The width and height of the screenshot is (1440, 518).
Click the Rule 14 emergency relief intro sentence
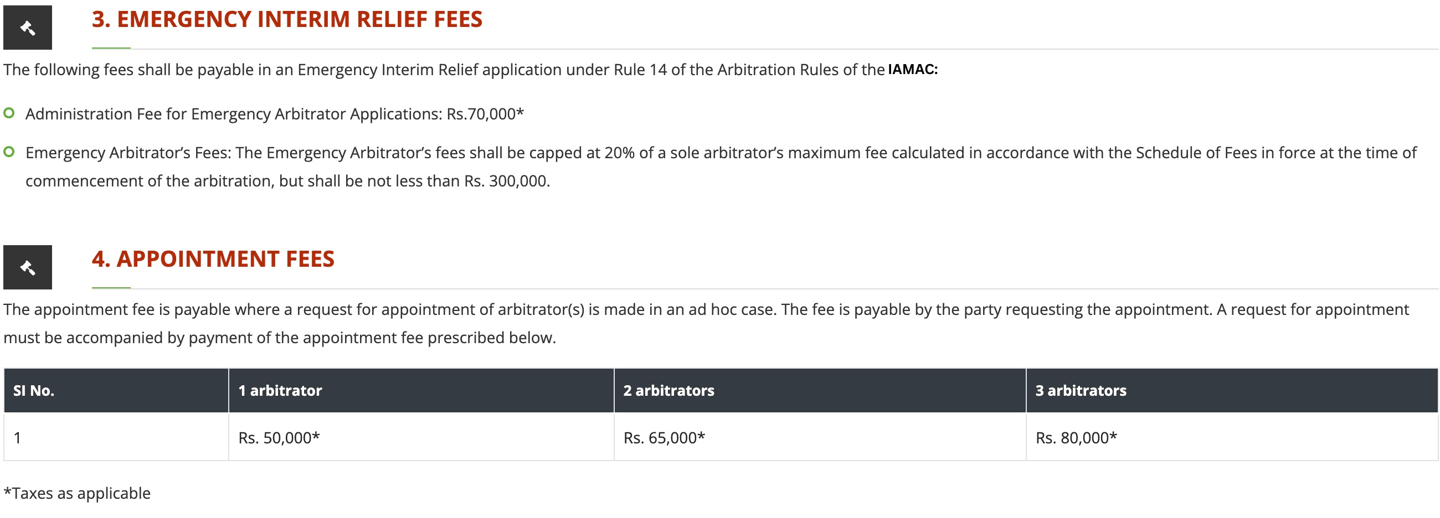point(470,70)
